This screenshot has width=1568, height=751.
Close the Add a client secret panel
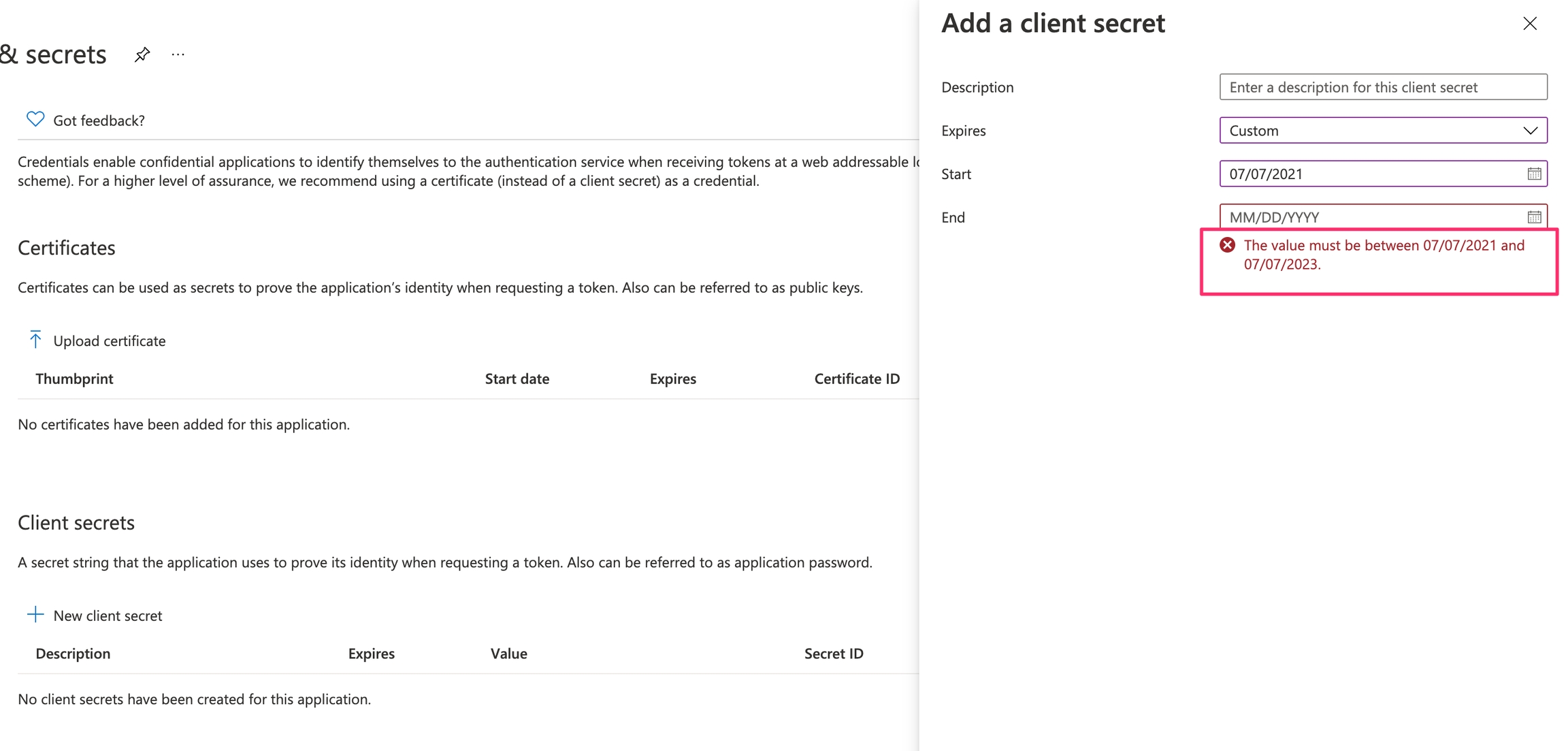click(1530, 24)
